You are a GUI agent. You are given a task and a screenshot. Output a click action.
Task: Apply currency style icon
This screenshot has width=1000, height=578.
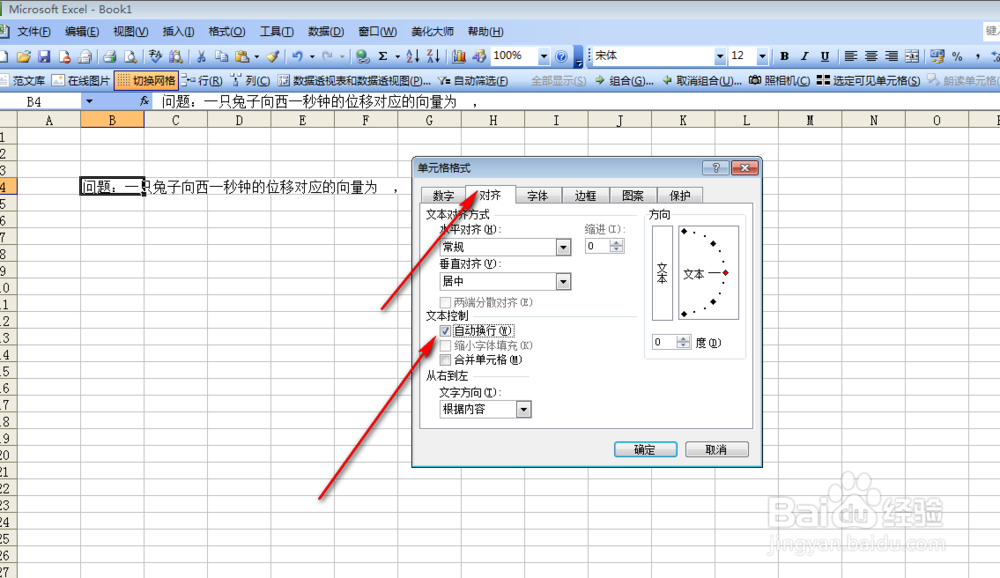coord(936,56)
